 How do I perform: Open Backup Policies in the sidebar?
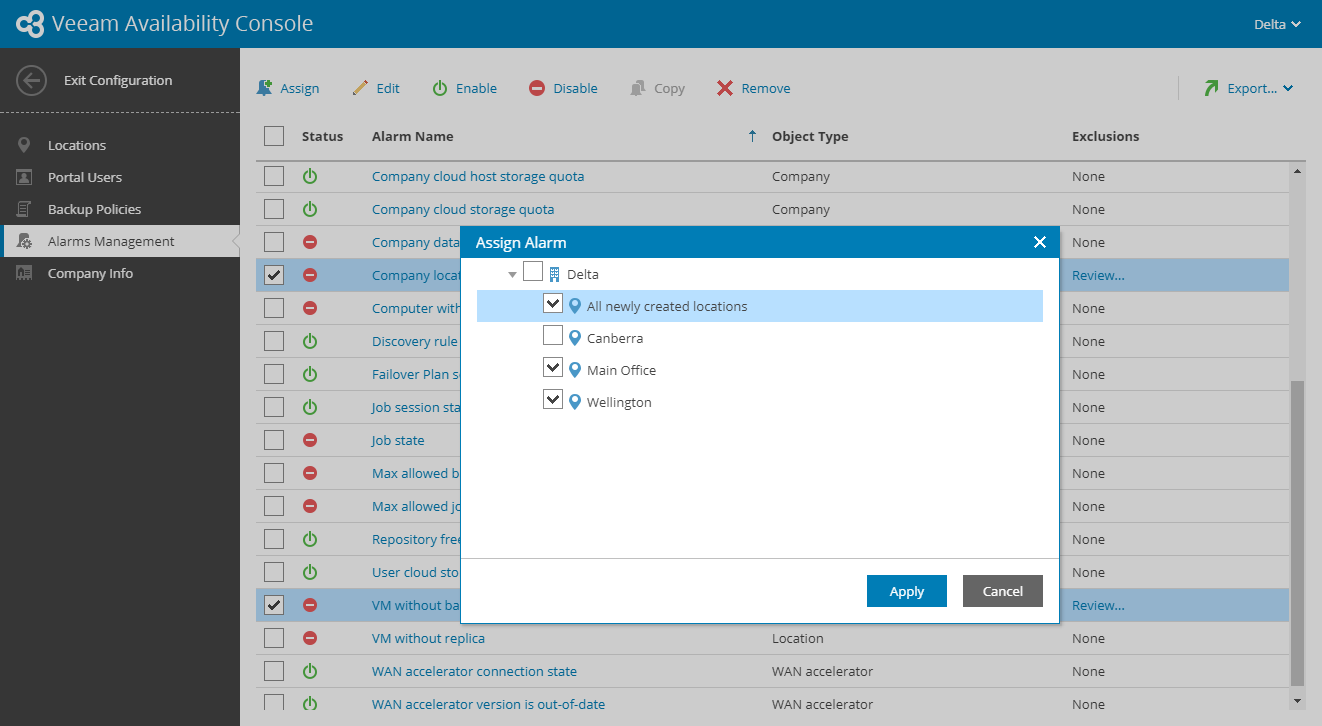pos(120,209)
